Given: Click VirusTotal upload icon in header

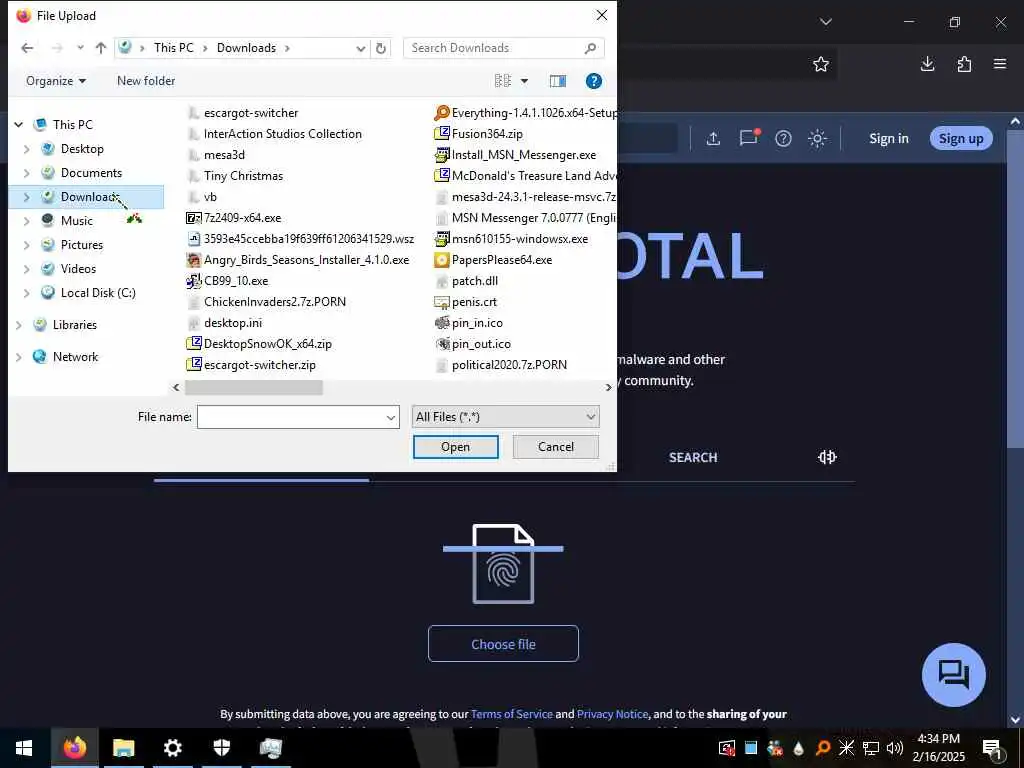Looking at the screenshot, I should [713, 138].
